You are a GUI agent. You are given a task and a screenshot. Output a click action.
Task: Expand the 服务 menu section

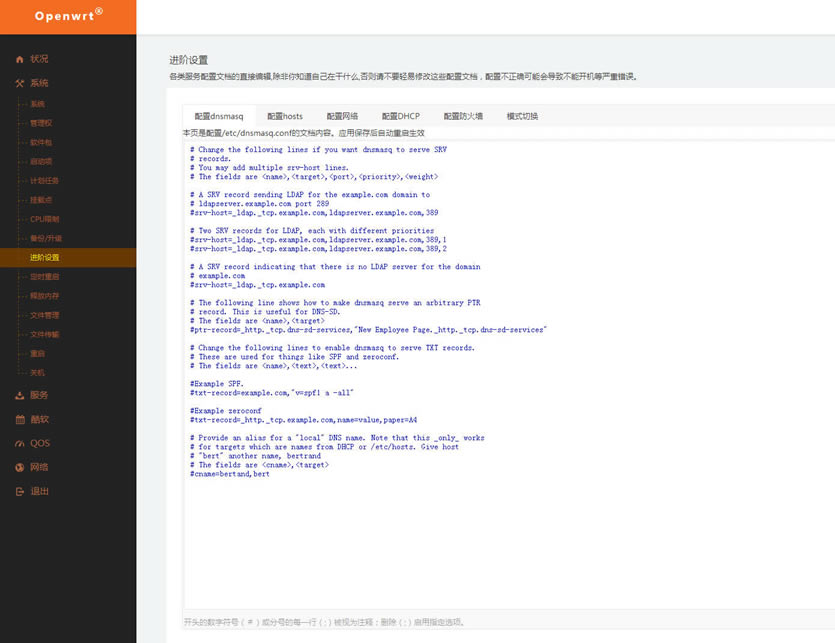[x=40, y=395]
